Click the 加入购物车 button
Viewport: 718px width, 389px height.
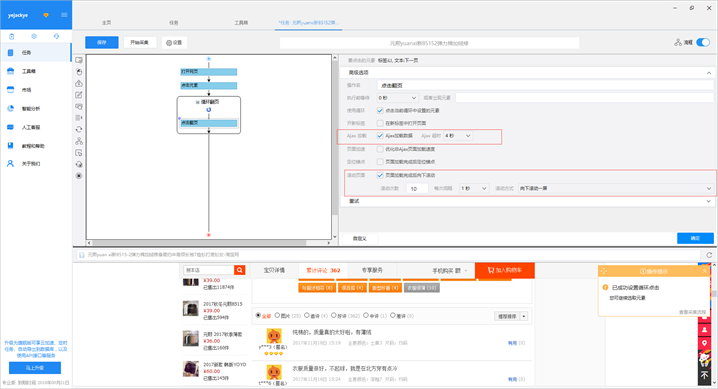tap(505, 270)
